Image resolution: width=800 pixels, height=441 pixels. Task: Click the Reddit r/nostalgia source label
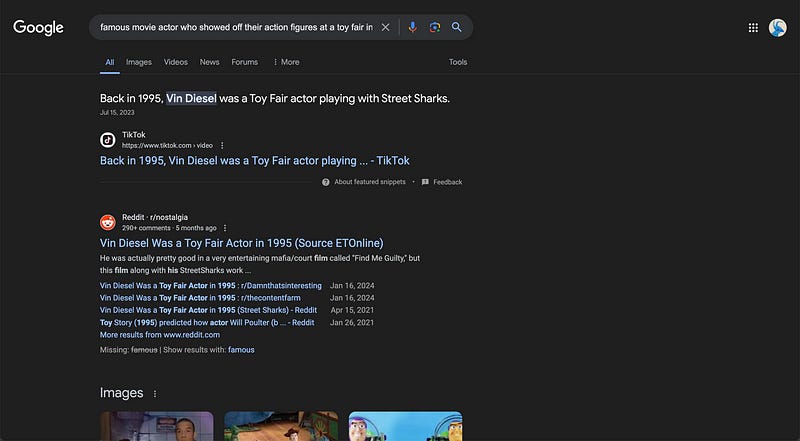(155, 217)
